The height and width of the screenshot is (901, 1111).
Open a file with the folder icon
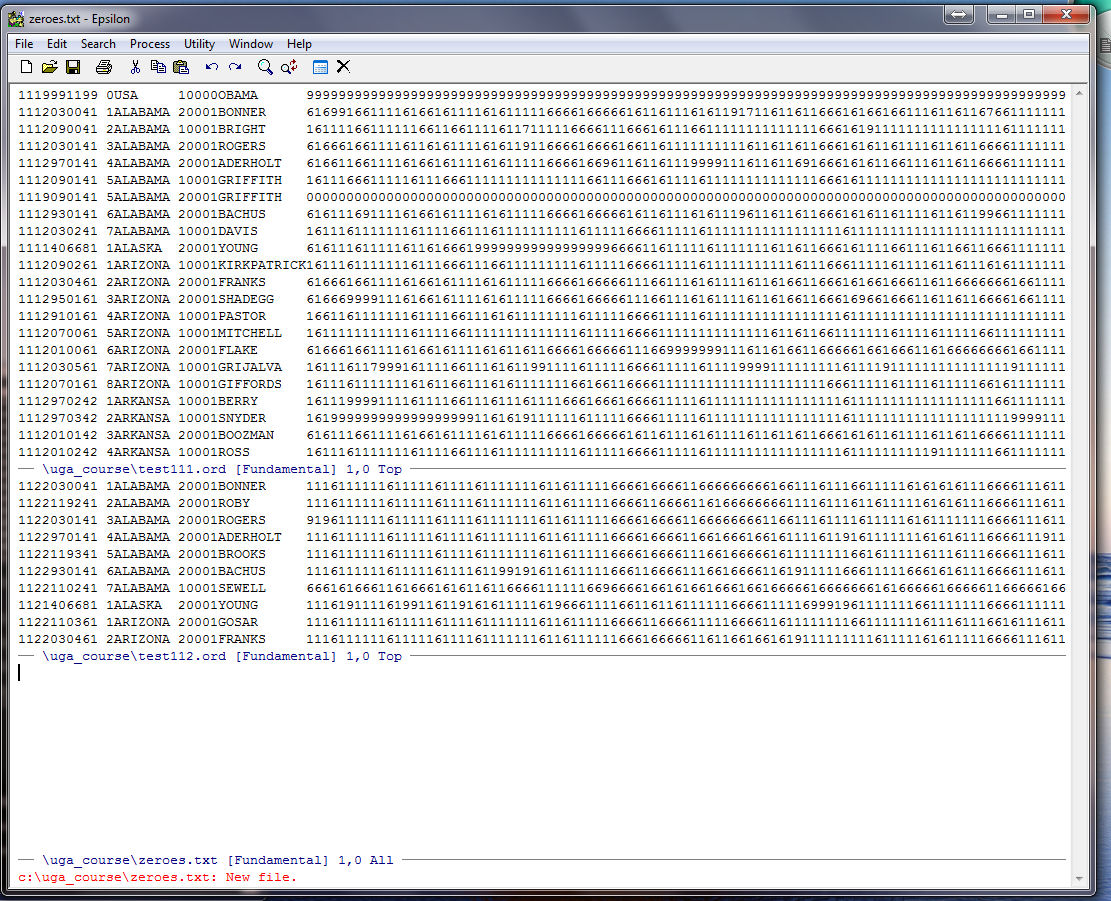tap(49, 67)
